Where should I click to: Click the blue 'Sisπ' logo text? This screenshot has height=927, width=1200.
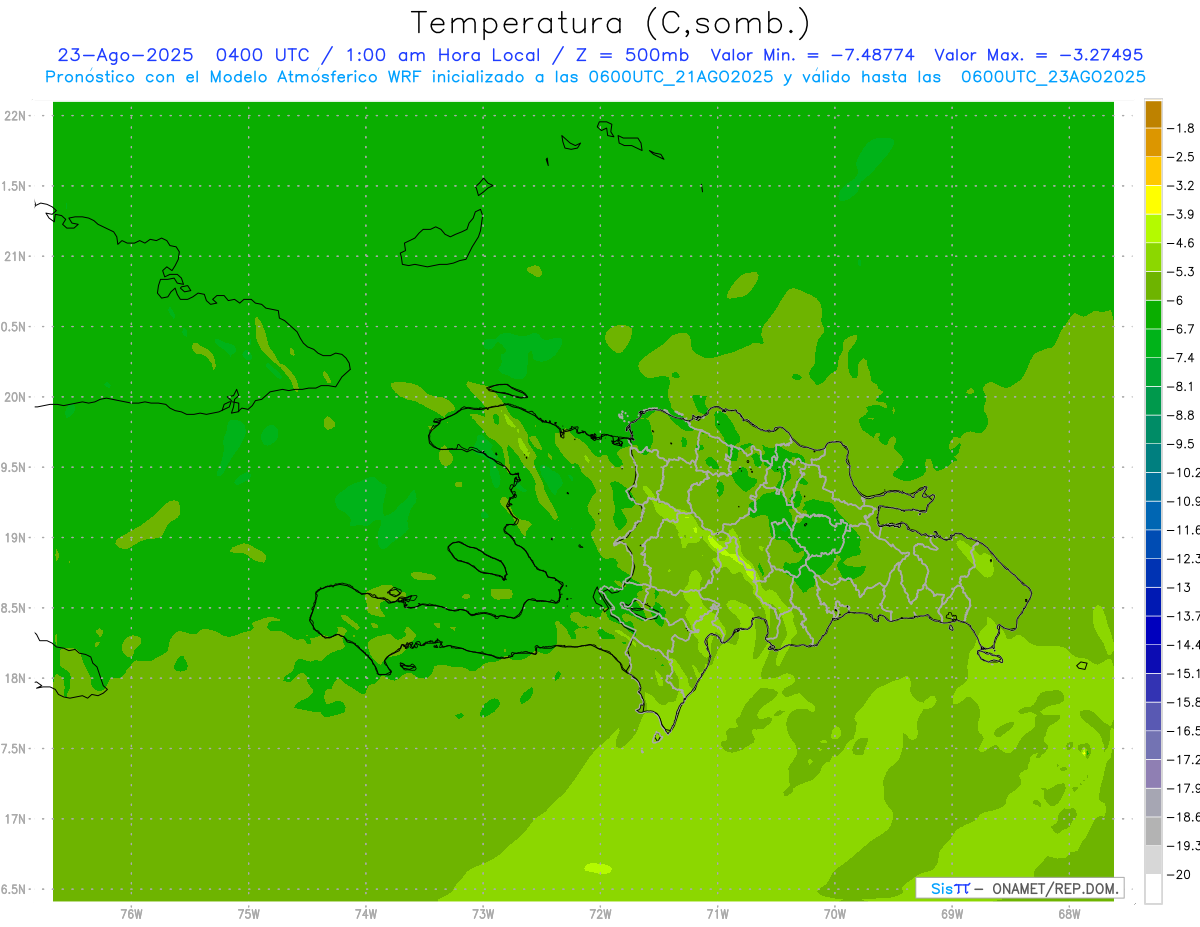[x=950, y=888]
